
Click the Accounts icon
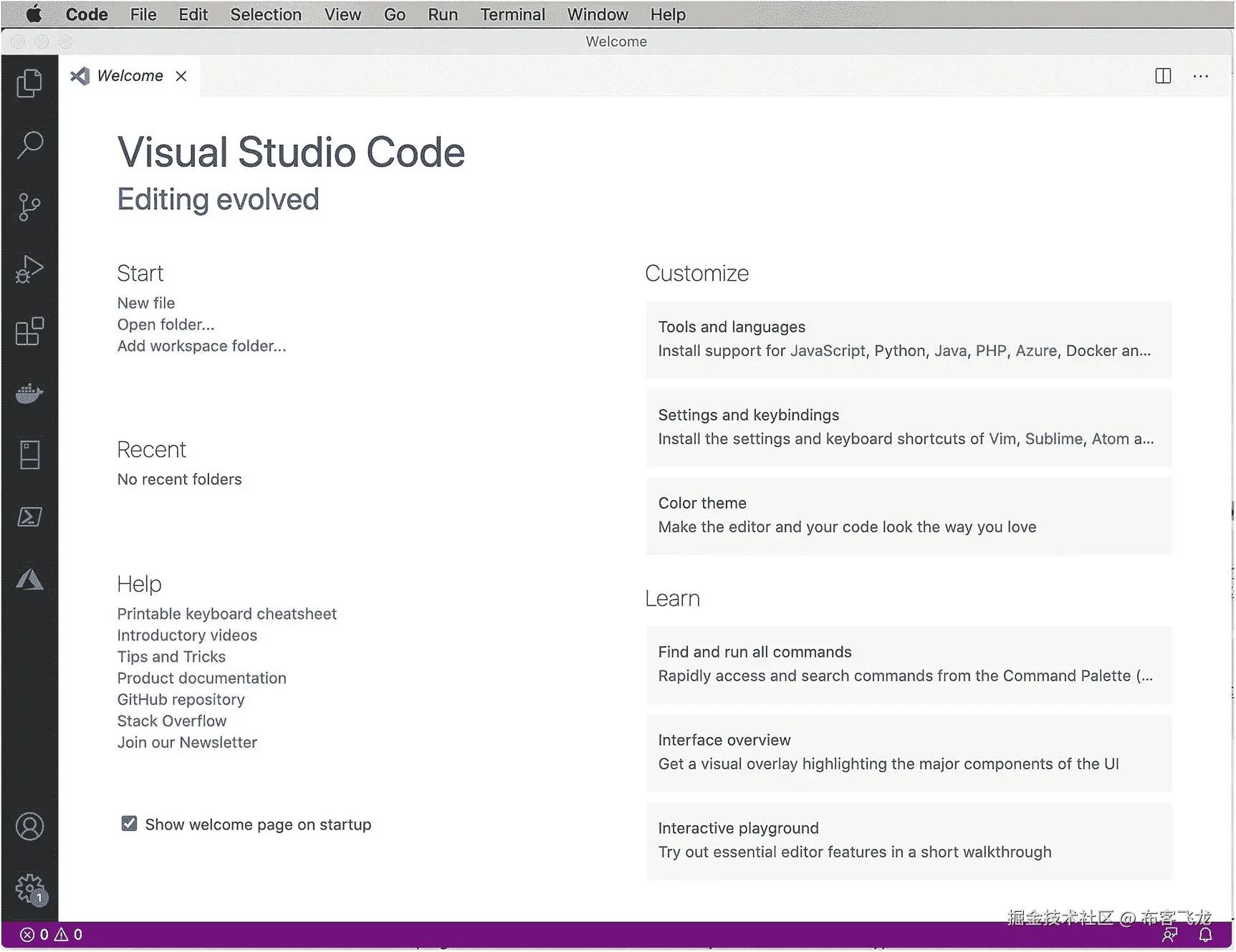[29, 827]
